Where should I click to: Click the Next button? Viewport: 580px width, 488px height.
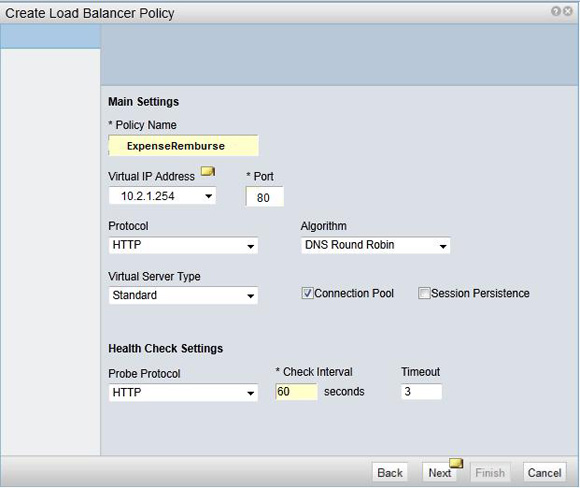pos(439,472)
